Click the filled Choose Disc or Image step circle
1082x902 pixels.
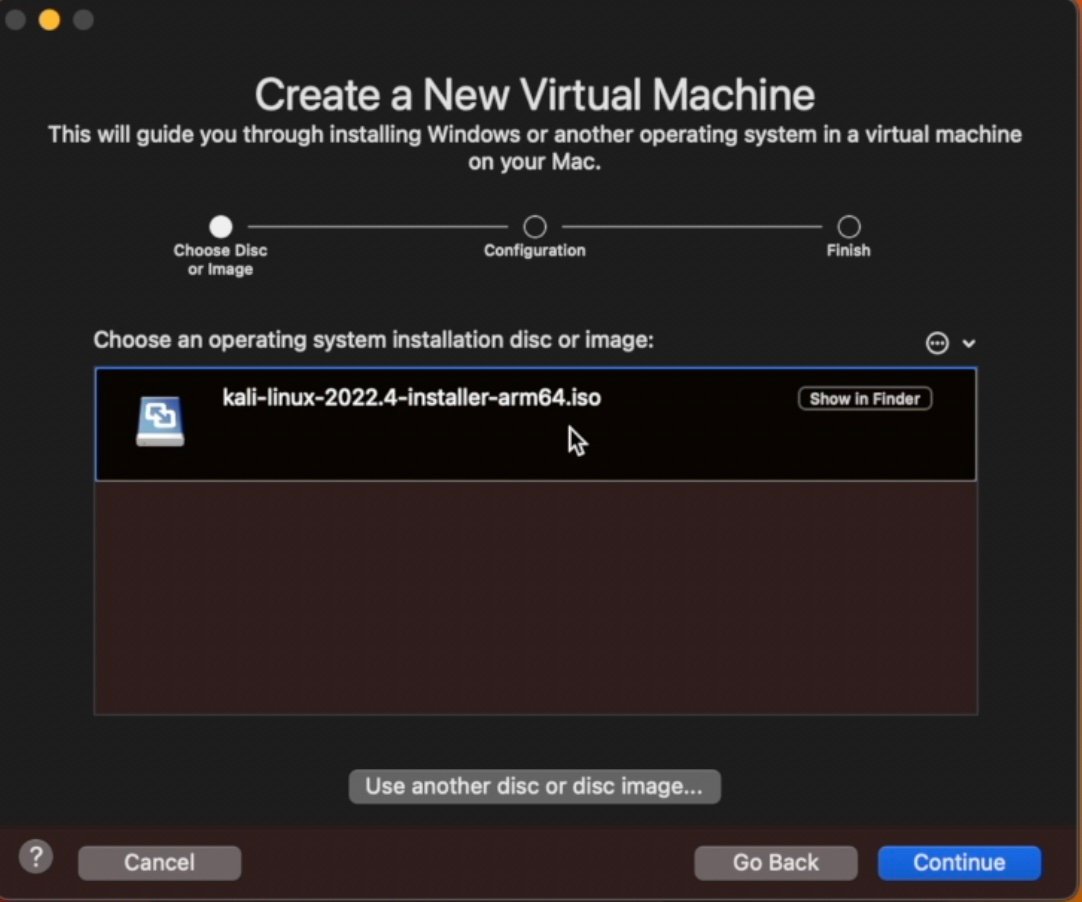pos(220,226)
